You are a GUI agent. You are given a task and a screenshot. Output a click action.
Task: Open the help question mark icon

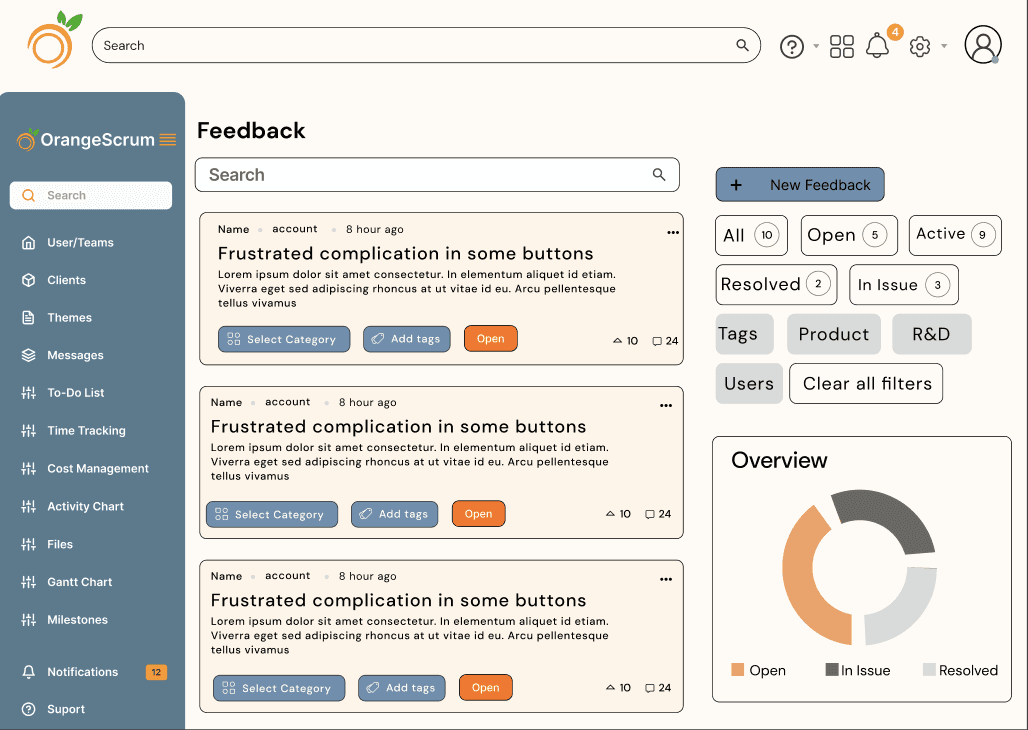792,47
